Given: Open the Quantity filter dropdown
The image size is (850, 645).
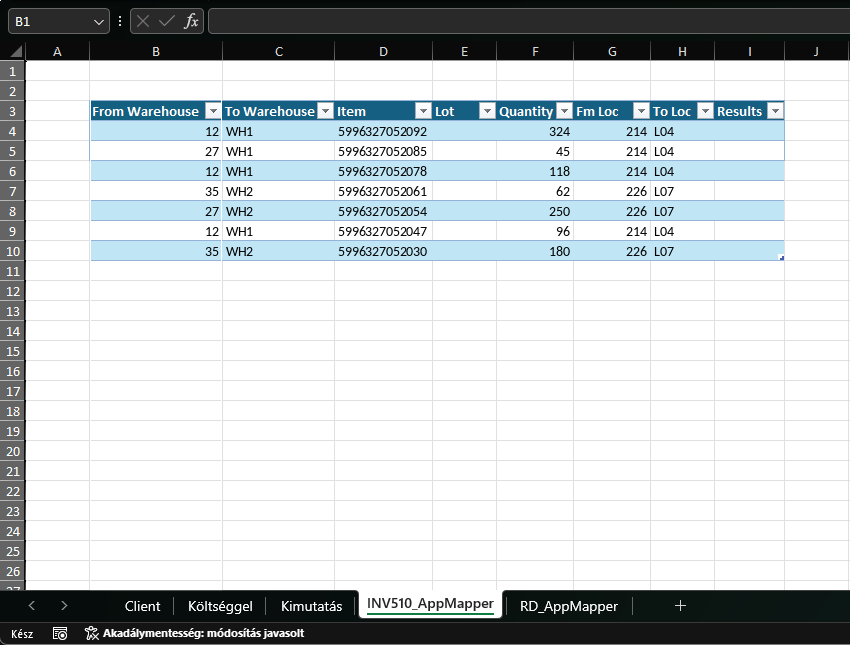Looking at the screenshot, I should (x=564, y=111).
